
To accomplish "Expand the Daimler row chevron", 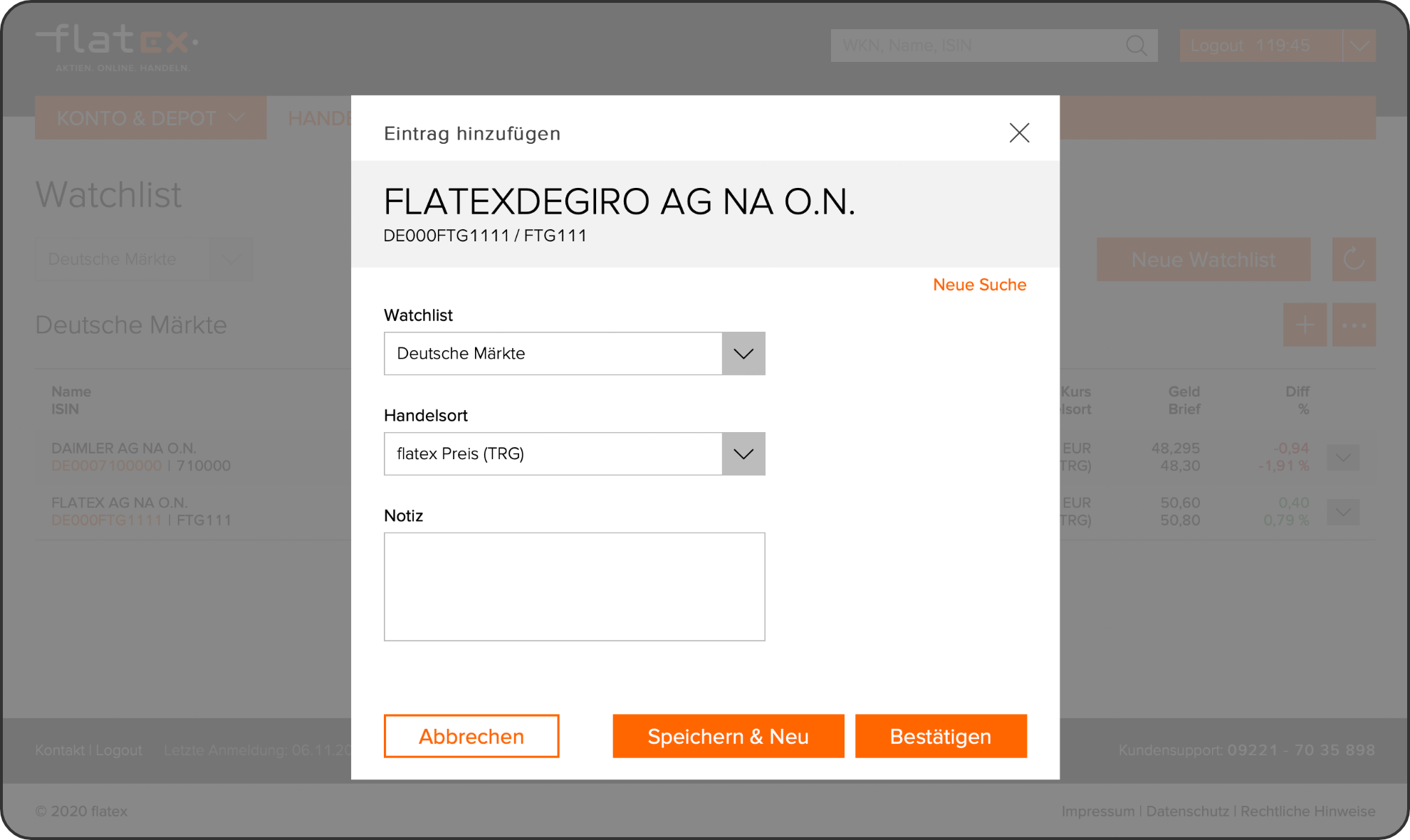I will pyautogui.click(x=1343, y=457).
